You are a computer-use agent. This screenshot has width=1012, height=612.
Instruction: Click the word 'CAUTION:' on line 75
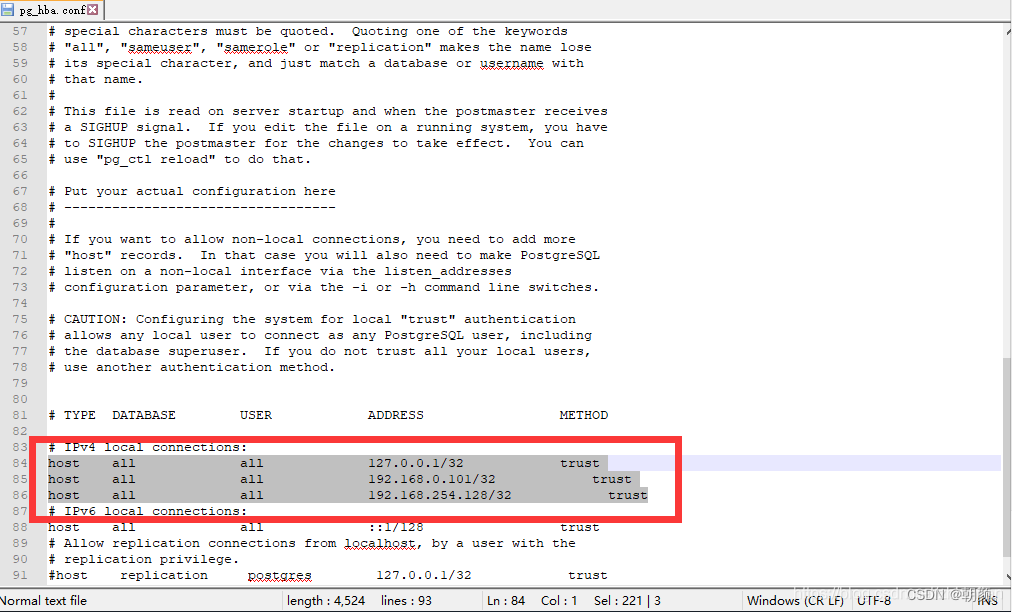96,319
